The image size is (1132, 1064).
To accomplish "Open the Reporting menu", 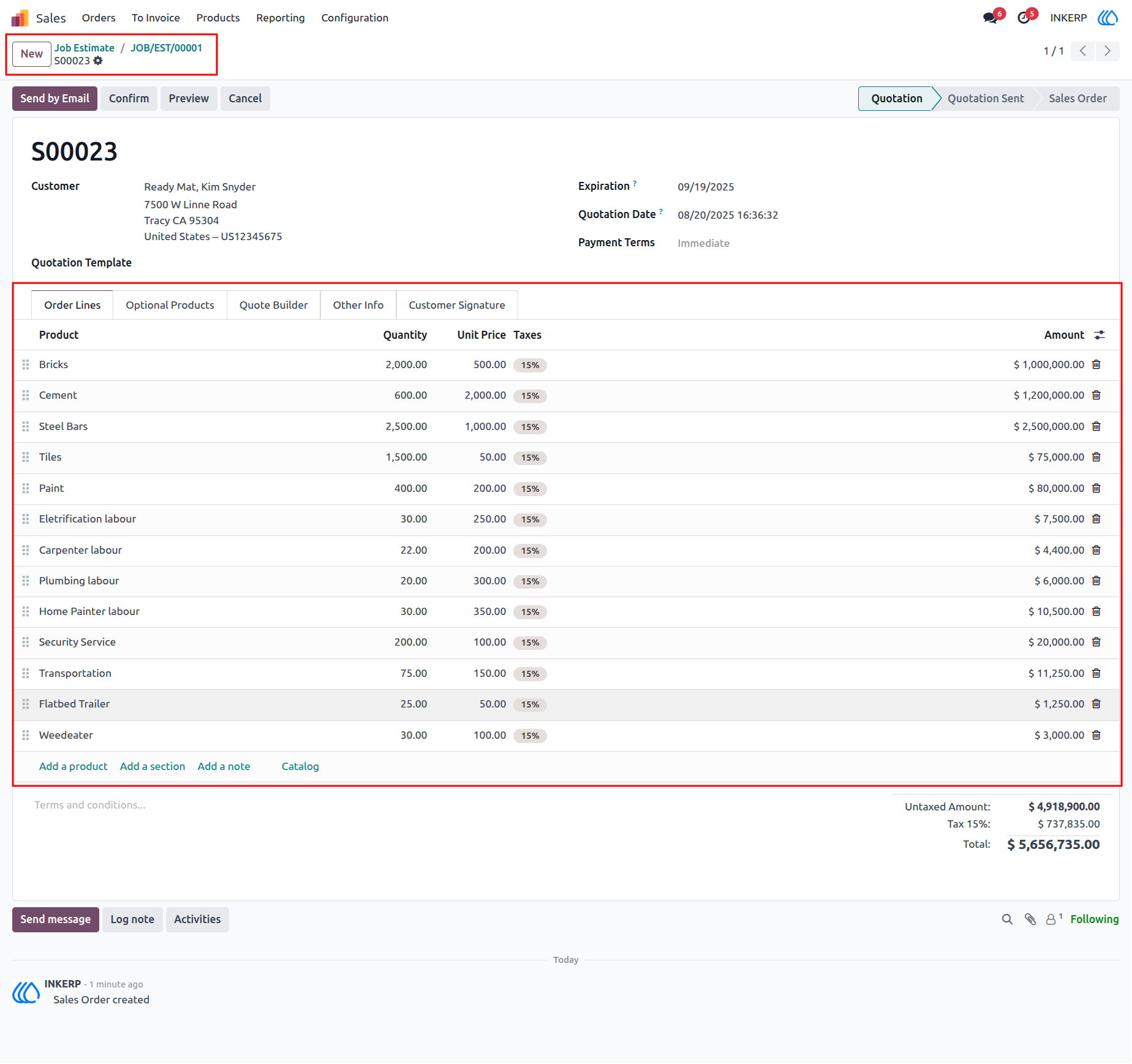I will [x=280, y=18].
